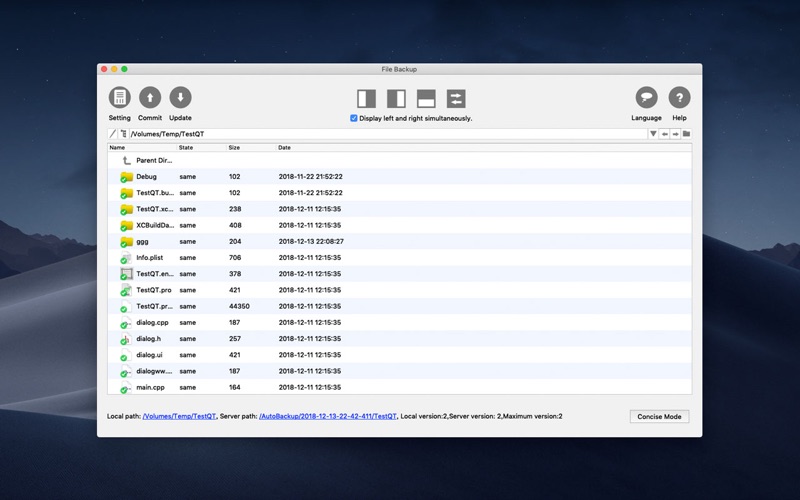Click the Name column header
Image resolution: width=800 pixels, height=500 pixels.
pyautogui.click(x=142, y=147)
